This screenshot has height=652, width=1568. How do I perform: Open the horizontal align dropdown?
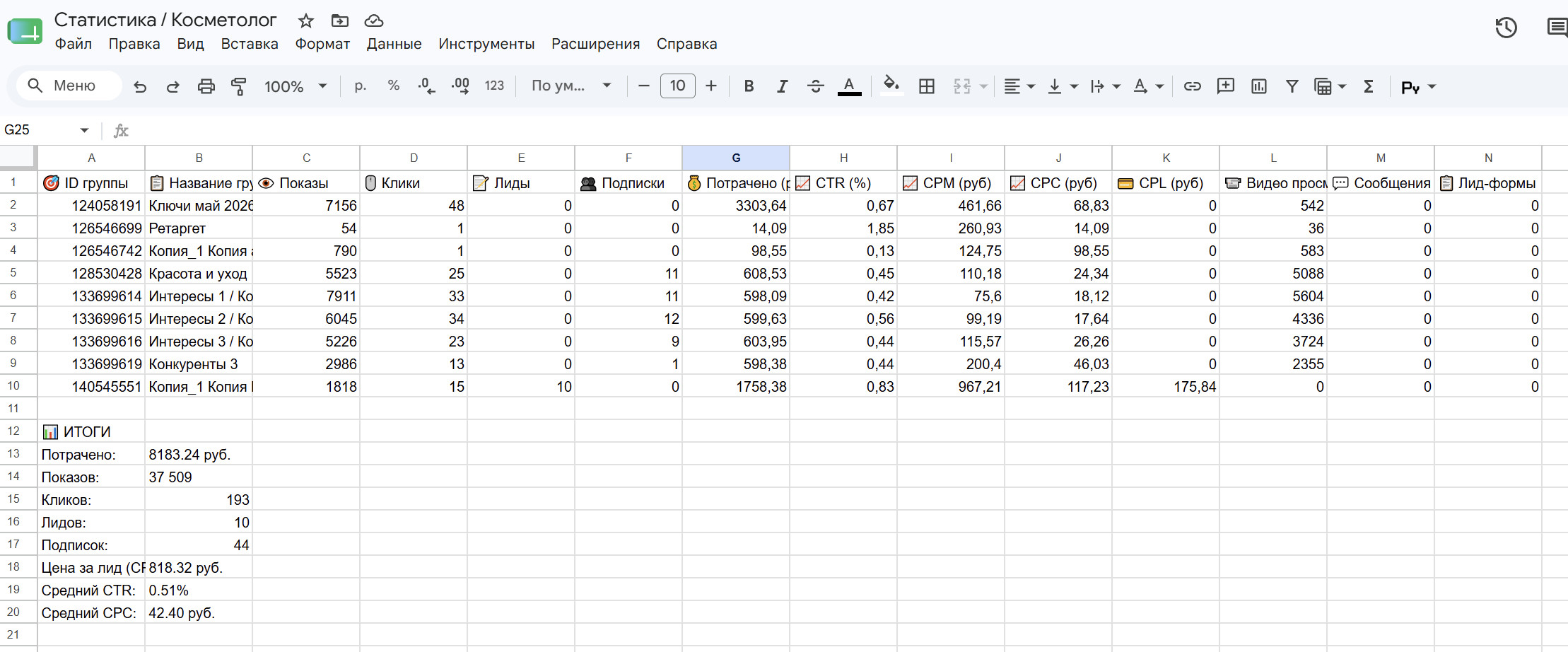coord(1019,86)
